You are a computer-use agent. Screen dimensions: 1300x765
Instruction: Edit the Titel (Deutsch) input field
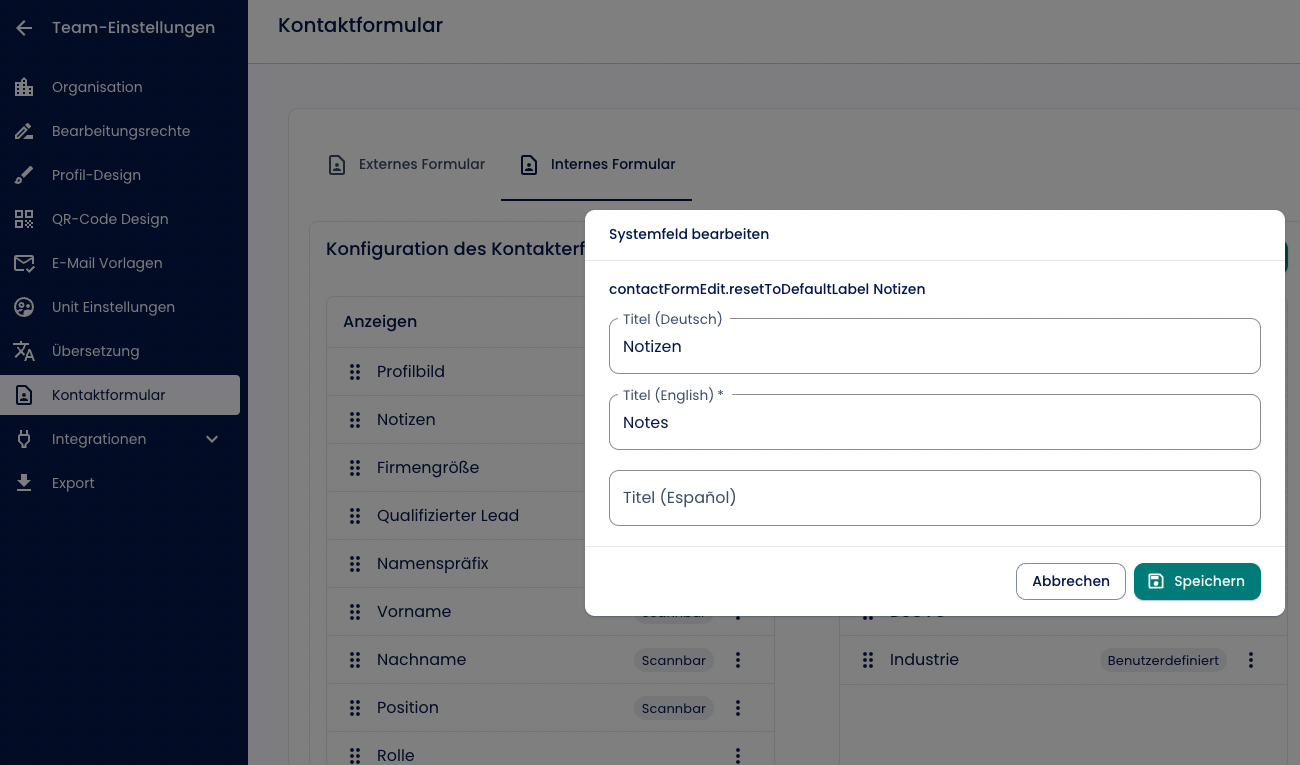pos(935,346)
